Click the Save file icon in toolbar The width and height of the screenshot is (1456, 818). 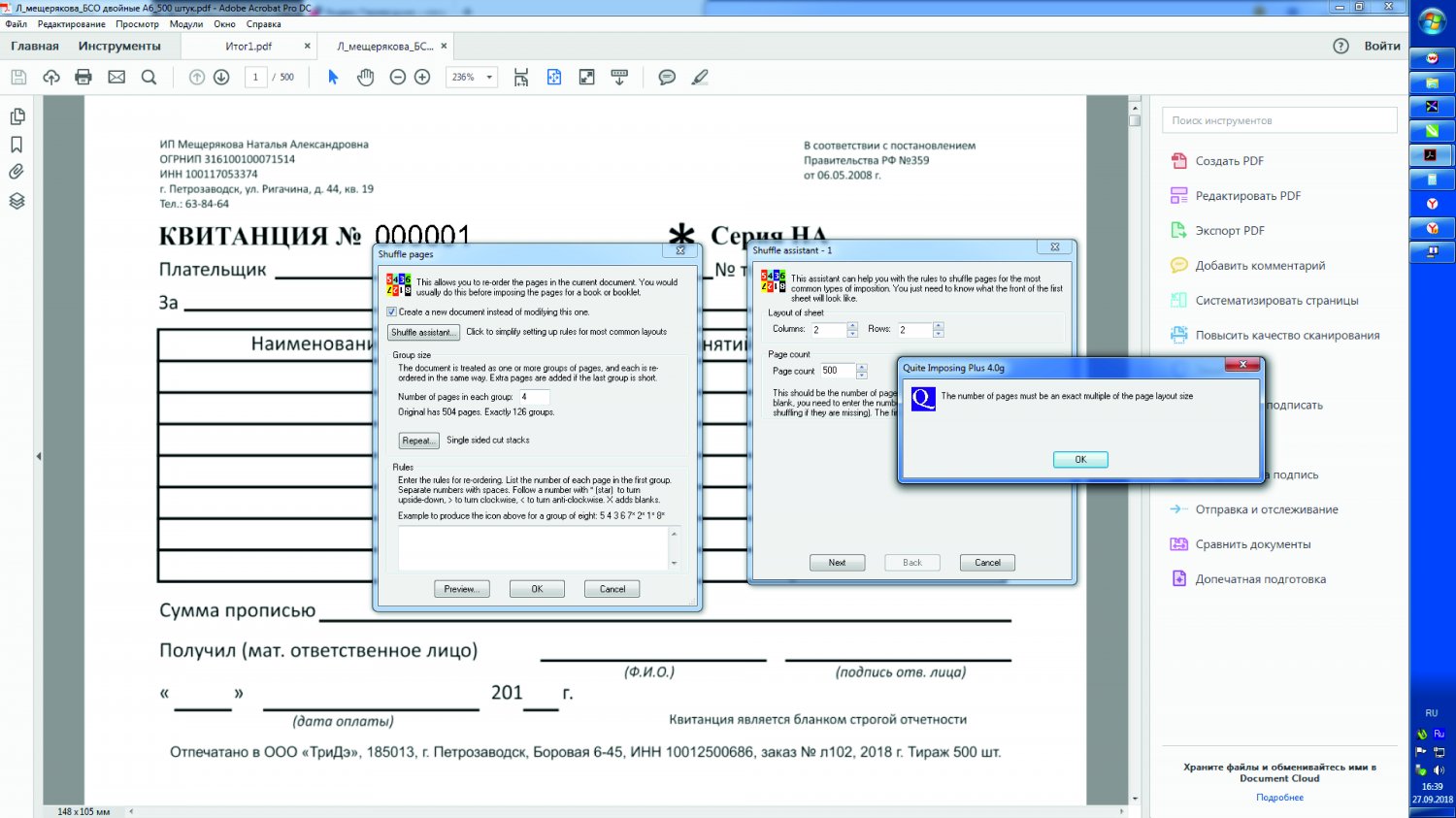point(18,77)
